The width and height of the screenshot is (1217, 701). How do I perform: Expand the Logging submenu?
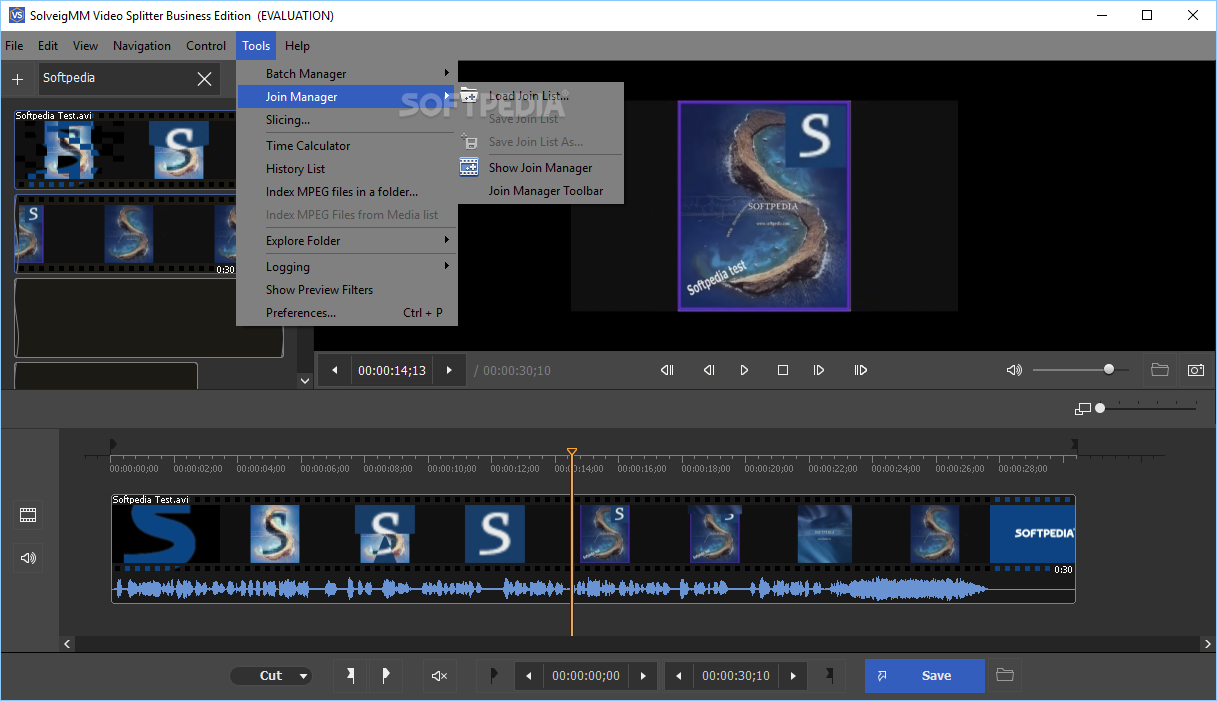pos(347,266)
